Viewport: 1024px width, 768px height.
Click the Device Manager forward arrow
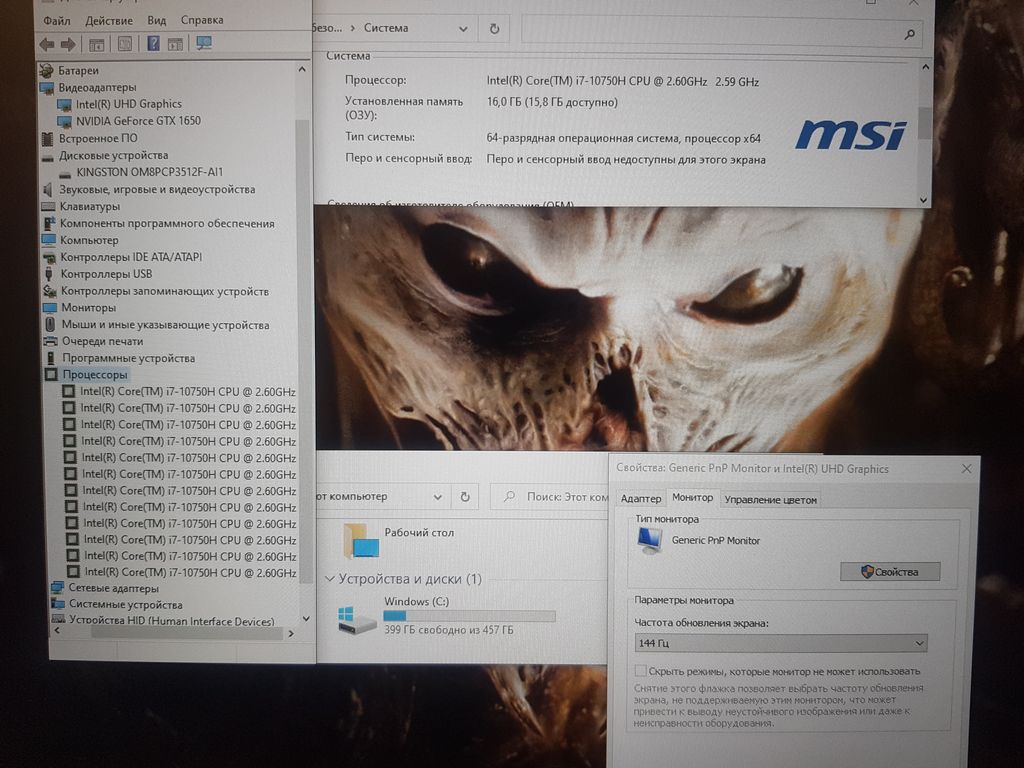(x=68, y=44)
